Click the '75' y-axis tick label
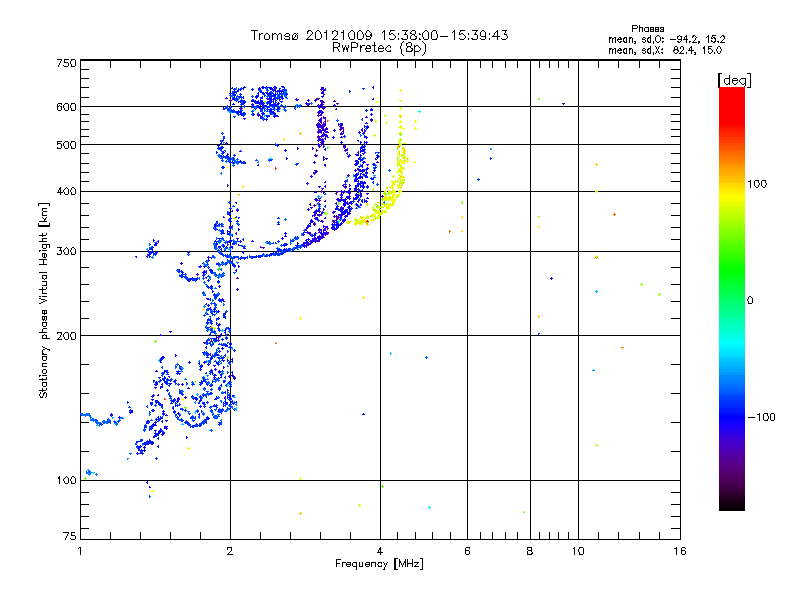This screenshot has height=600, width=800. [x=70, y=536]
